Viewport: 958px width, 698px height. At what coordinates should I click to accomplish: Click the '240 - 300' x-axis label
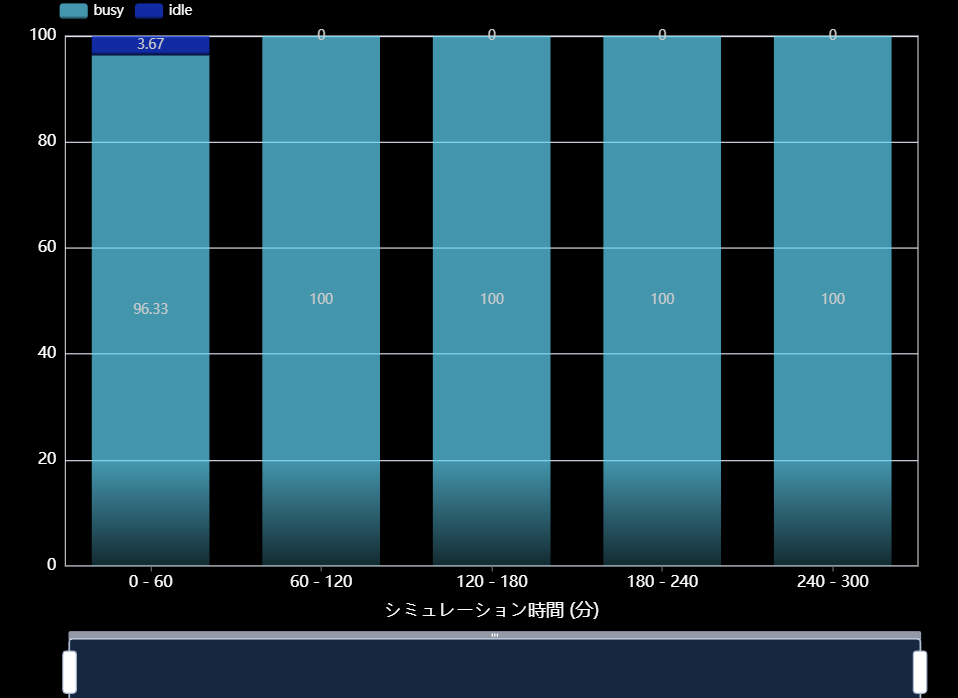click(832, 582)
